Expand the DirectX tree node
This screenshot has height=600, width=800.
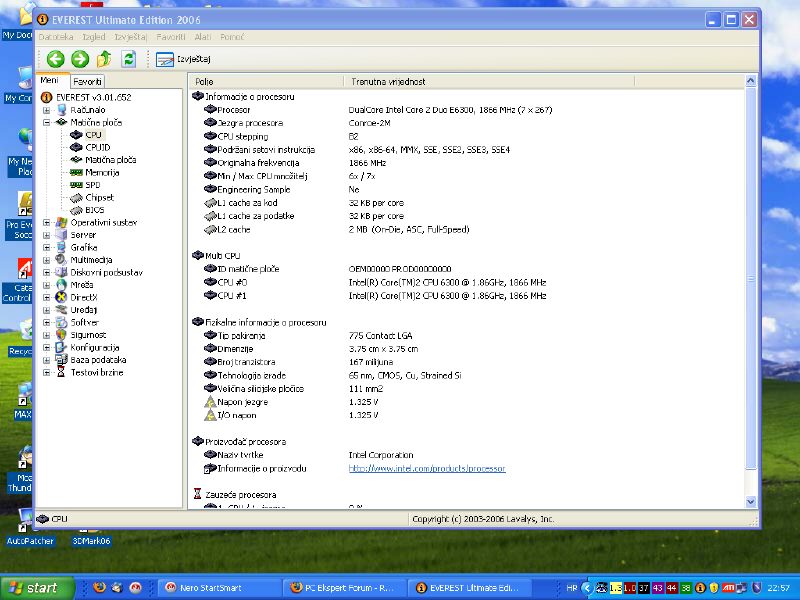[46, 297]
